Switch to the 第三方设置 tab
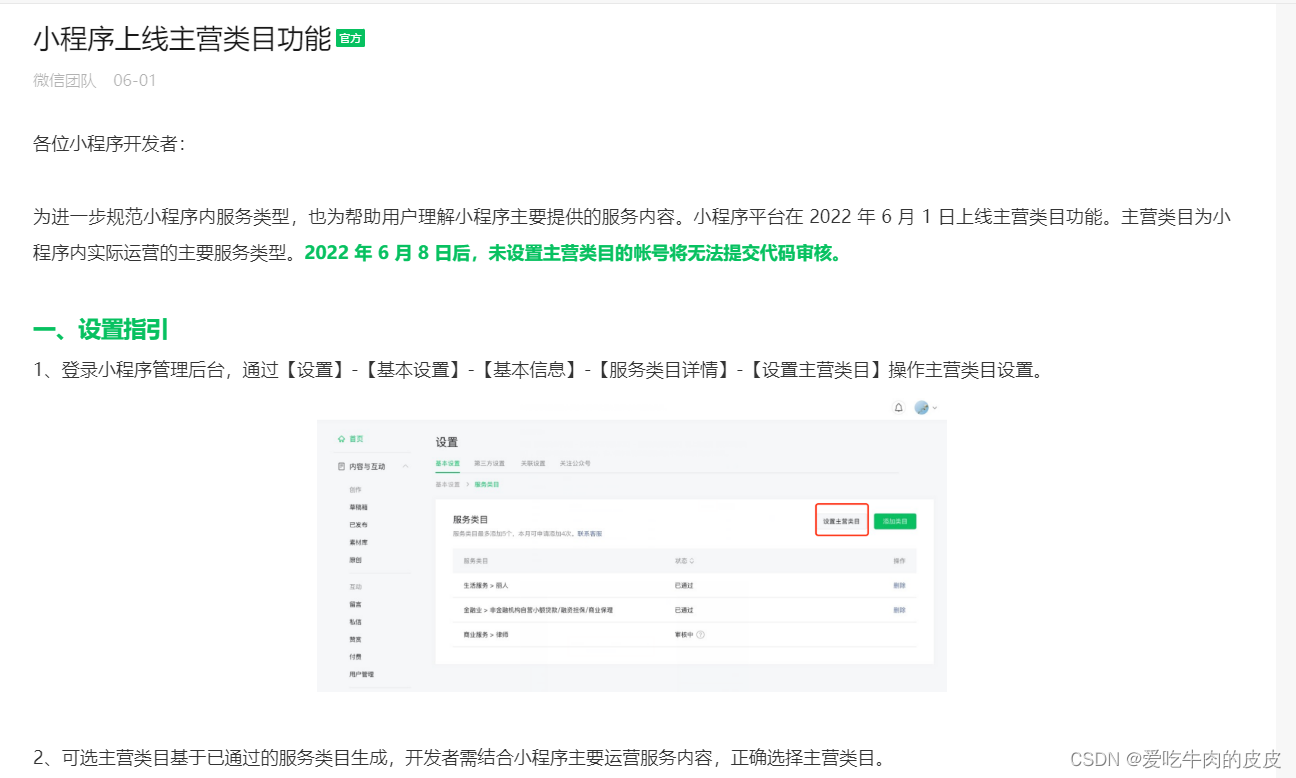The height and width of the screenshot is (778, 1296). point(490,464)
